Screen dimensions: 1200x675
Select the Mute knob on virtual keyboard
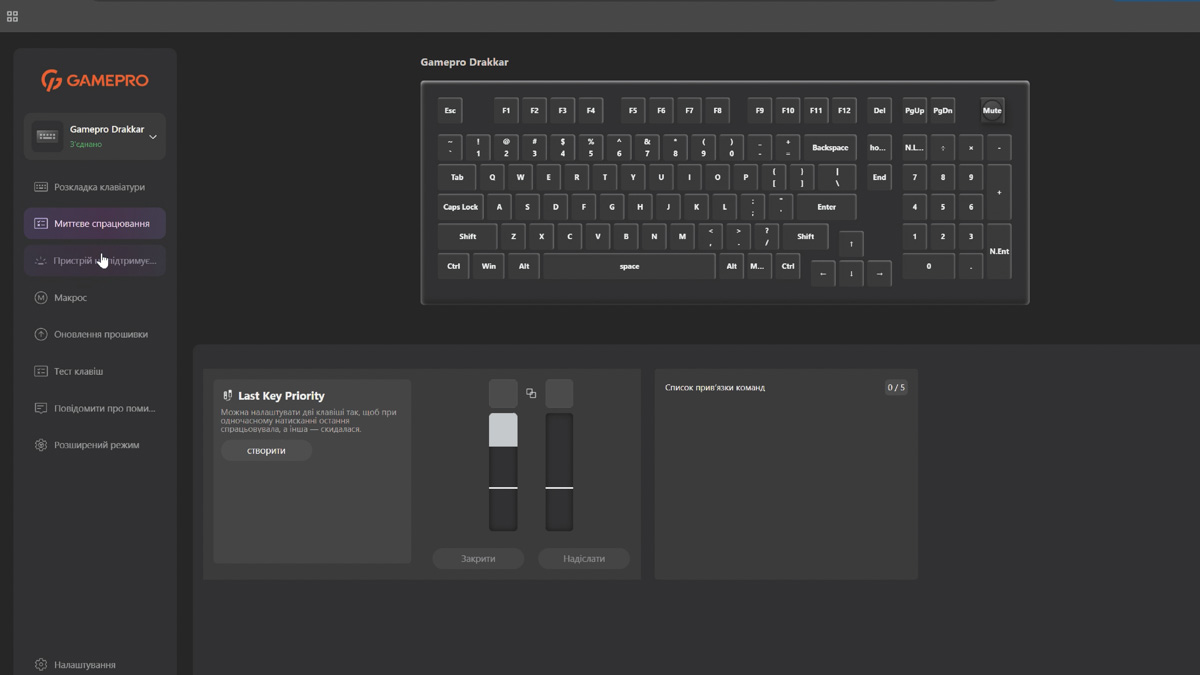992,111
